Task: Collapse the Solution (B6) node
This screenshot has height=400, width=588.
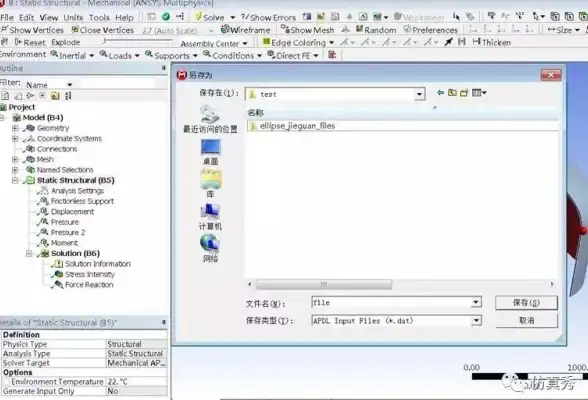Action: coord(29,253)
